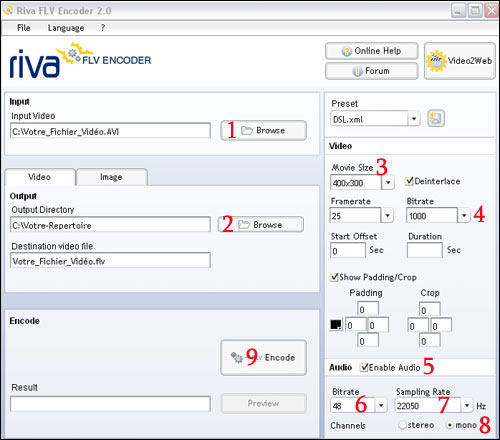Click Browse for Output Directory

point(261,225)
